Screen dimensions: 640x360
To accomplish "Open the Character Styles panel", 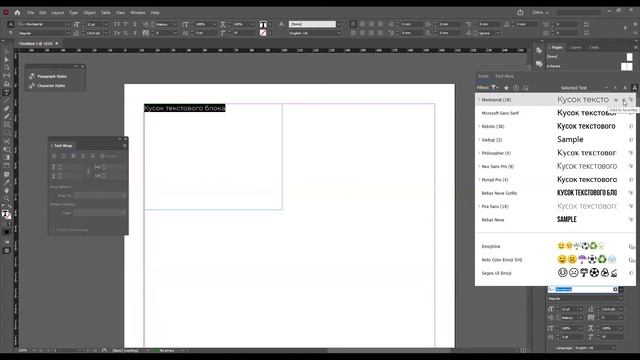I will coord(51,86).
